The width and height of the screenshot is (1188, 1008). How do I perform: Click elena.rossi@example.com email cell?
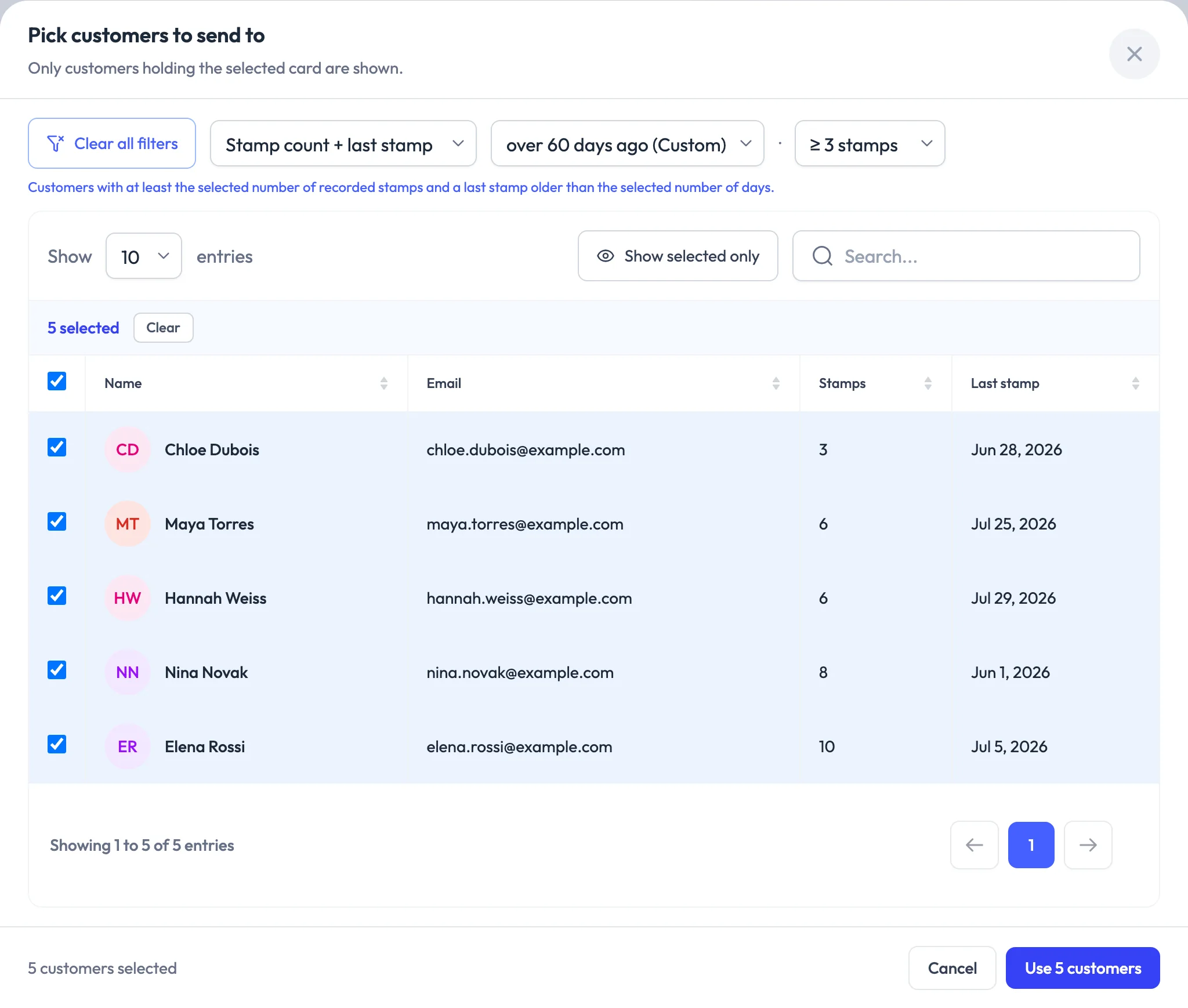pos(519,746)
